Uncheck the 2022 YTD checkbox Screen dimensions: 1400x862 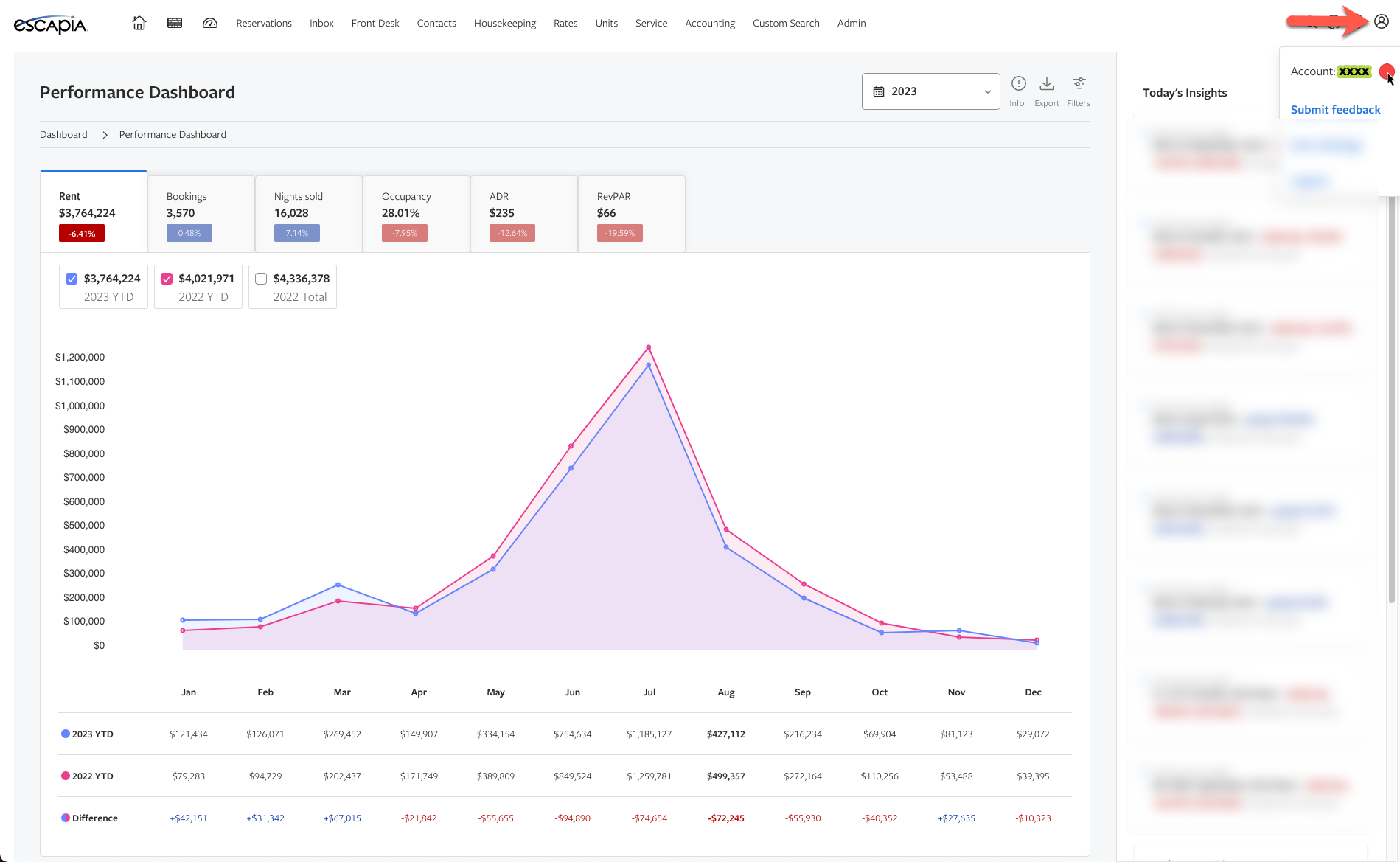tap(167, 279)
